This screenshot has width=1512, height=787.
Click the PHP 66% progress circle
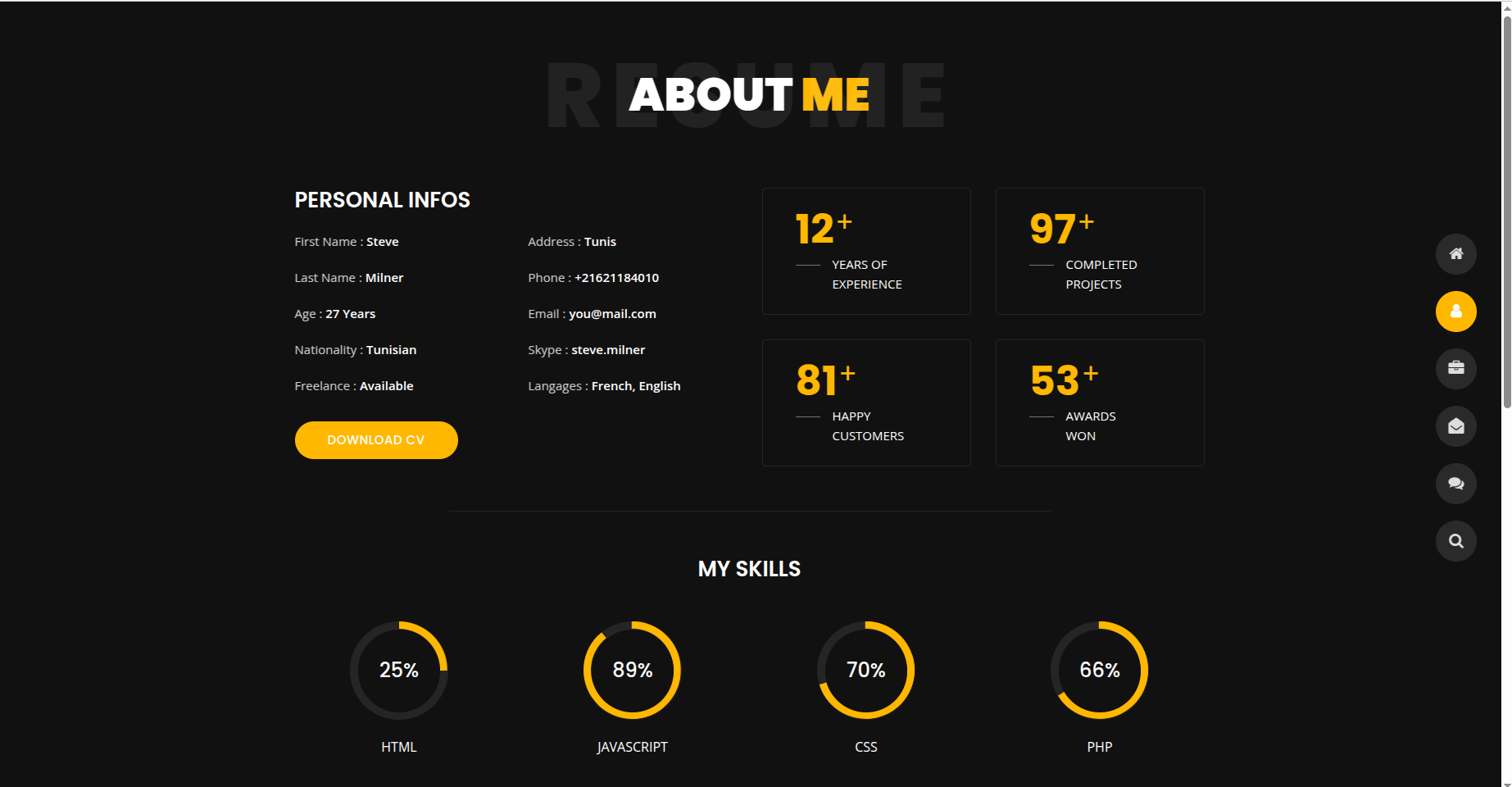1099,670
